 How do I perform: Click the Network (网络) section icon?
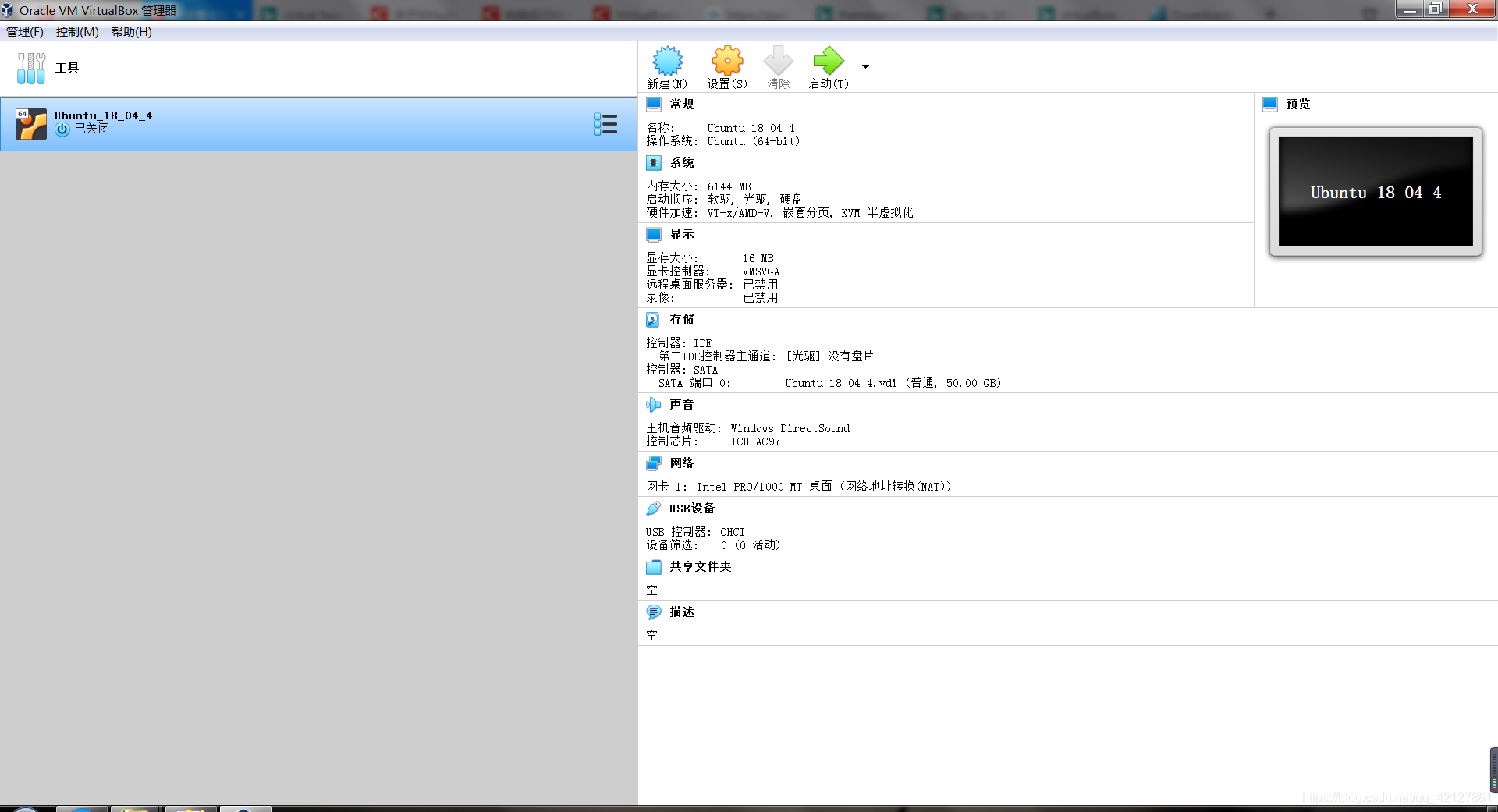pos(654,463)
